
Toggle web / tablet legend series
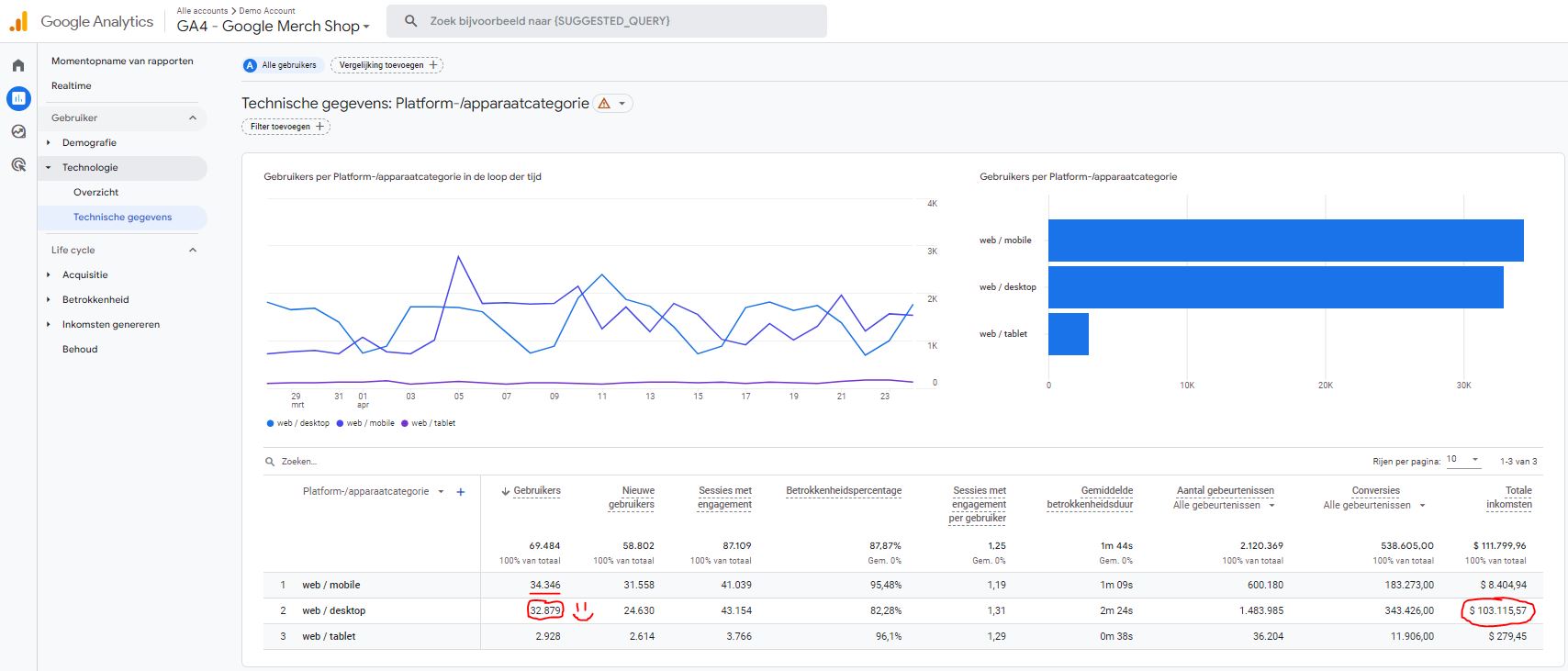pos(428,423)
